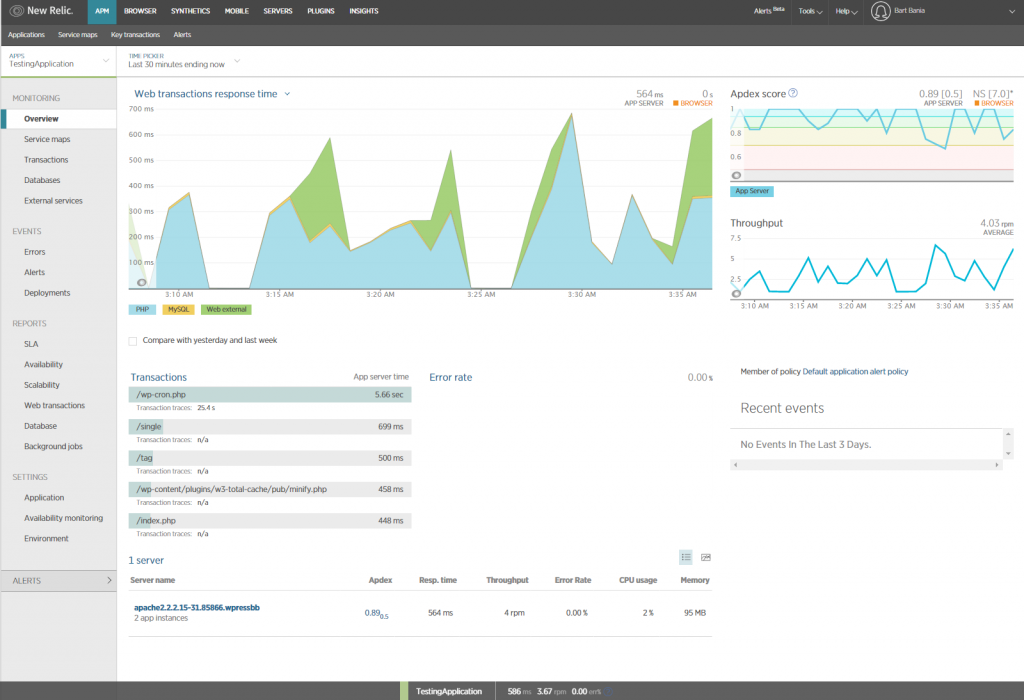The image size is (1024, 700).
Task: Click the Bart Bania profile avatar icon
Action: (x=880, y=12)
